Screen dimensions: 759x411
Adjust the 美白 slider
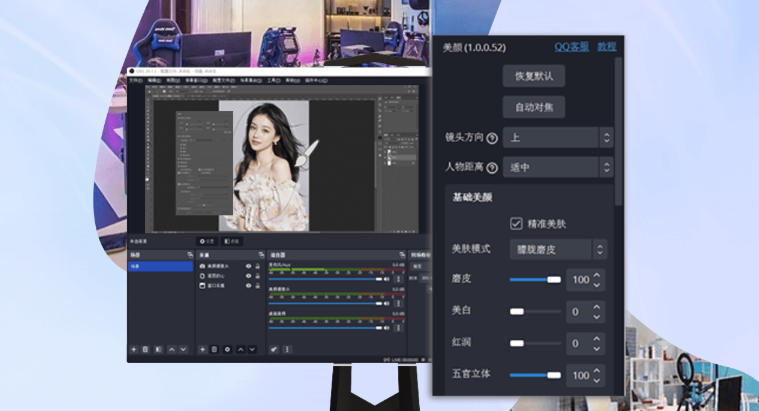click(x=535, y=311)
